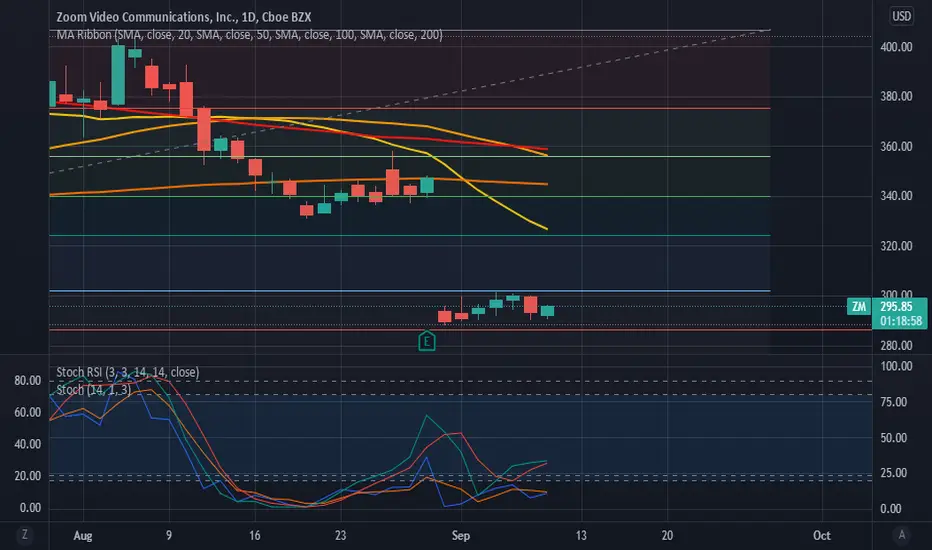Viewport: 932px width, 550px height.
Task: Click the Oct label on the time axis
Action: point(821,536)
